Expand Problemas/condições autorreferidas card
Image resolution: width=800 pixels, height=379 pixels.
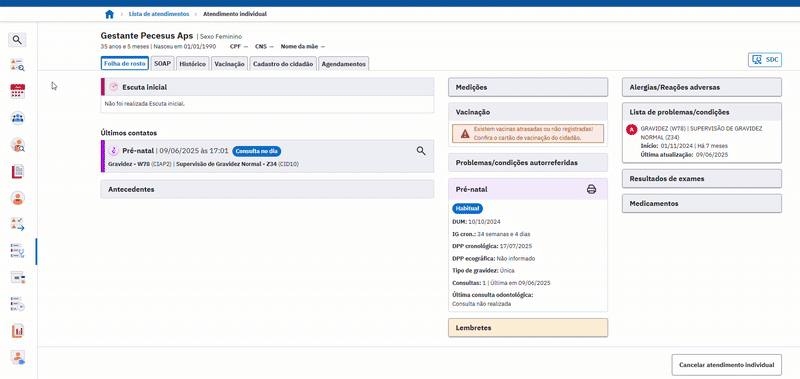pyautogui.click(x=528, y=163)
